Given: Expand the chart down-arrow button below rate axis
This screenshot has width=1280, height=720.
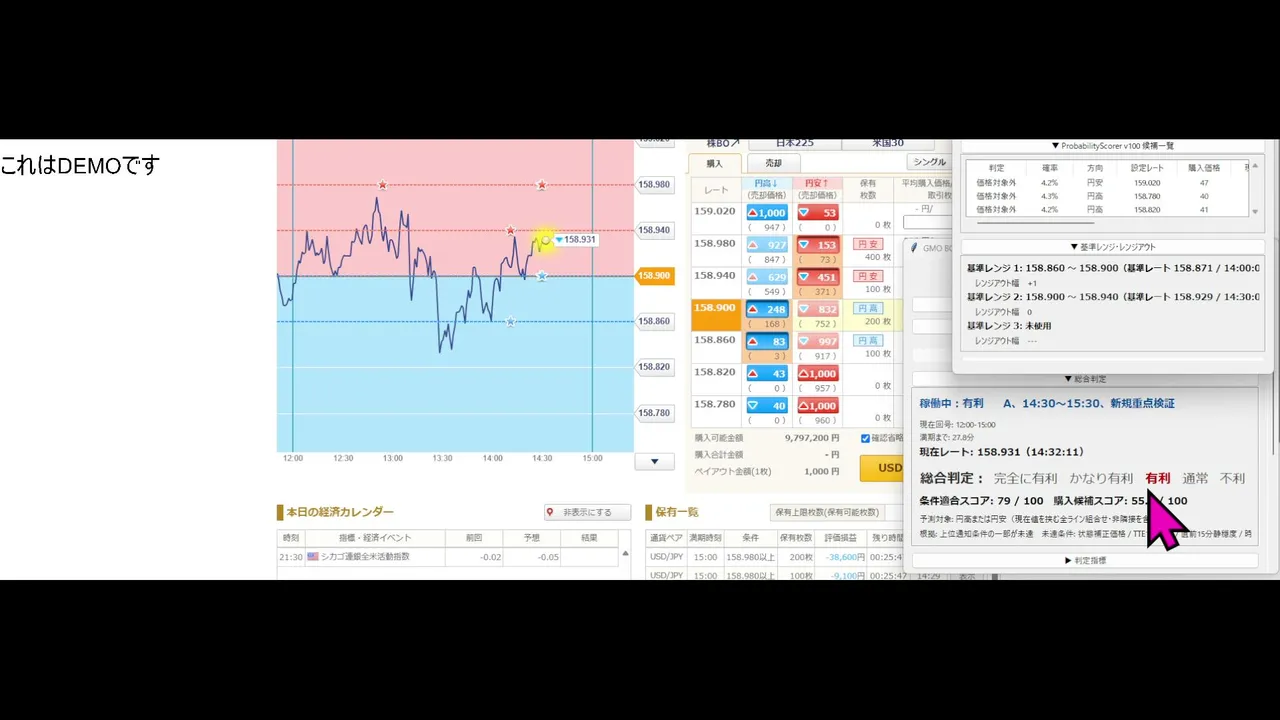Looking at the screenshot, I should click(654, 461).
